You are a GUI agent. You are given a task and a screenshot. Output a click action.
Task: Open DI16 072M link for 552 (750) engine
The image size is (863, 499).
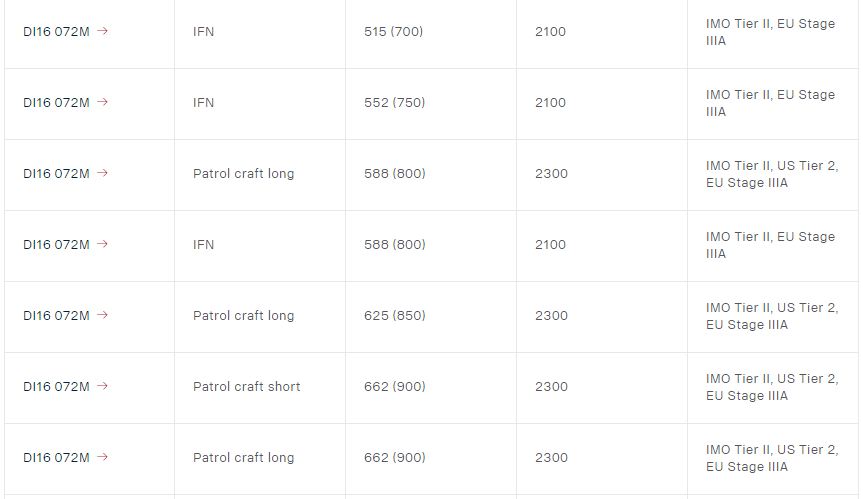pyautogui.click(x=56, y=103)
